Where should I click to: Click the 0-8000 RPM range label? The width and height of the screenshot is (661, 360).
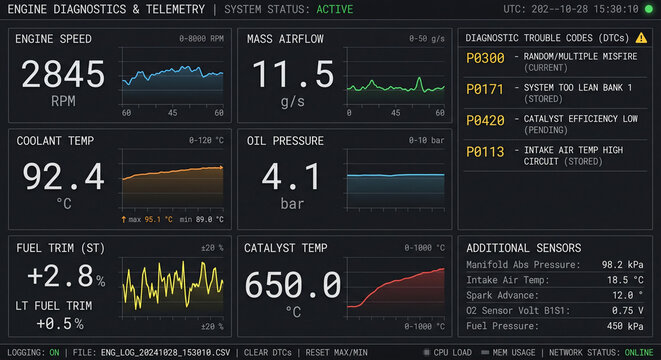[x=202, y=39]
